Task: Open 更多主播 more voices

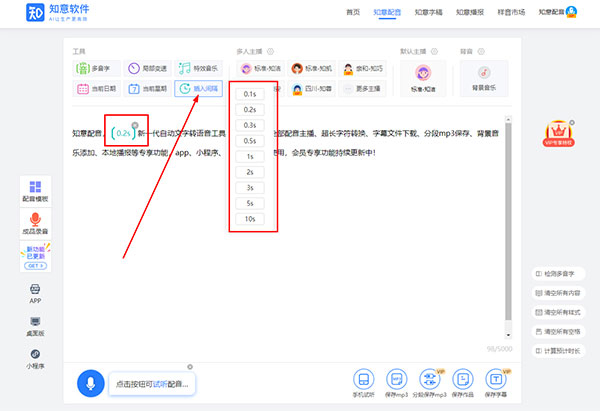Action: tap(362, 89)
